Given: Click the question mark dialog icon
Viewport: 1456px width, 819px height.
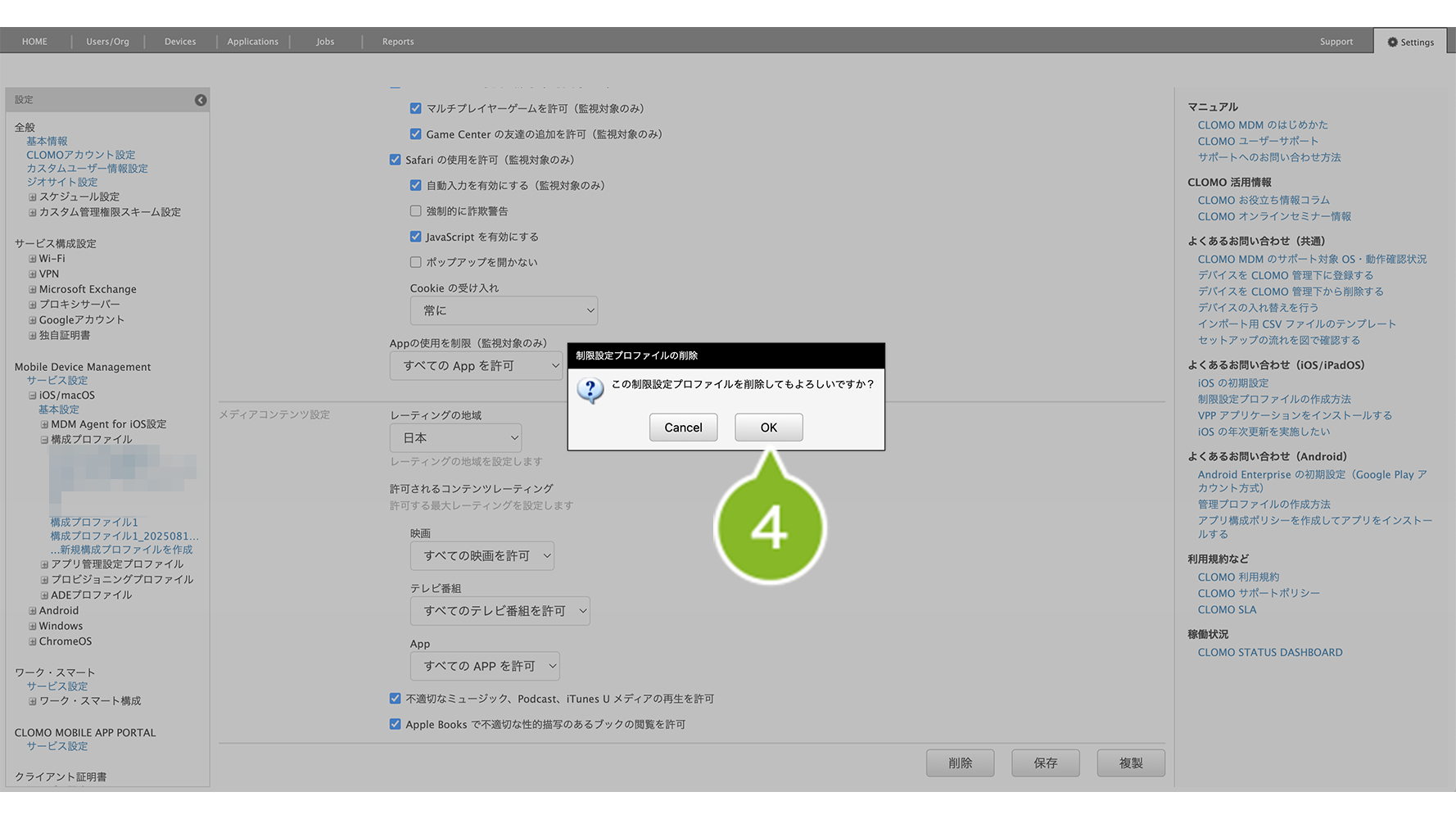Looking at the screenshot, I should tap(590, 389).
